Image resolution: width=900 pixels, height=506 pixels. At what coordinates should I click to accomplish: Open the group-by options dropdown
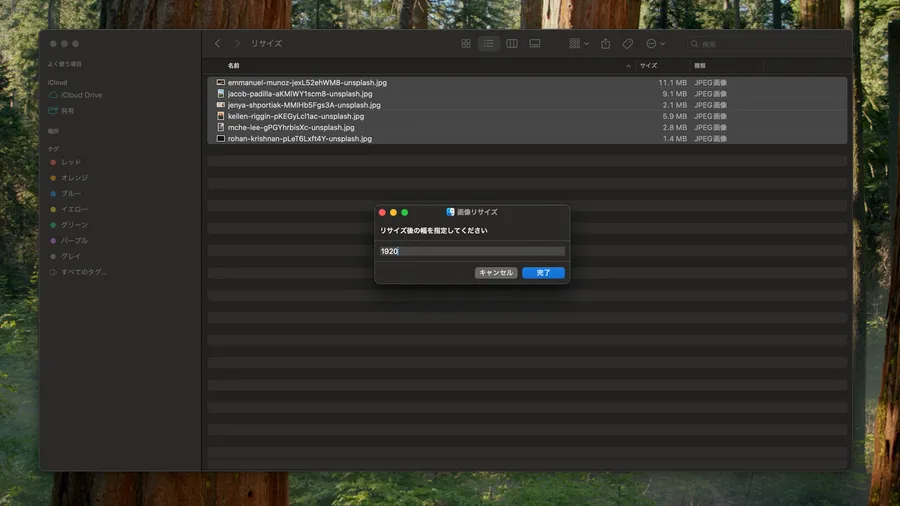[579, 44]
